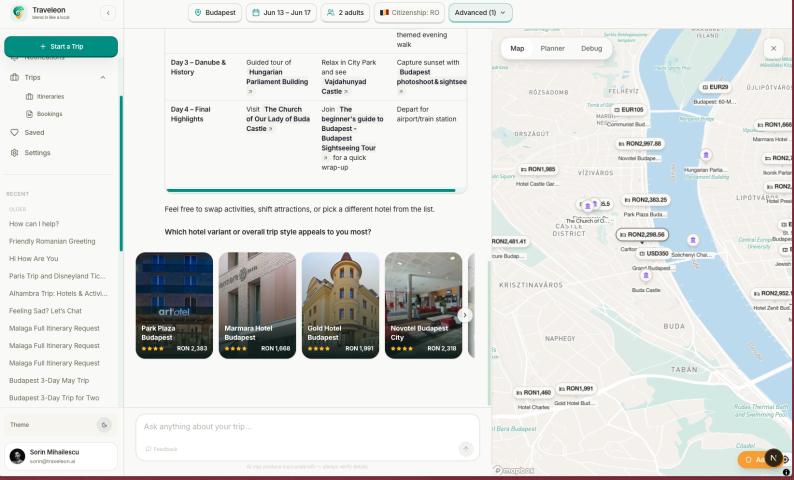Click the sidebar vertical scrollbar
This screenshot has height=480, width=794.
coord(121,173)
